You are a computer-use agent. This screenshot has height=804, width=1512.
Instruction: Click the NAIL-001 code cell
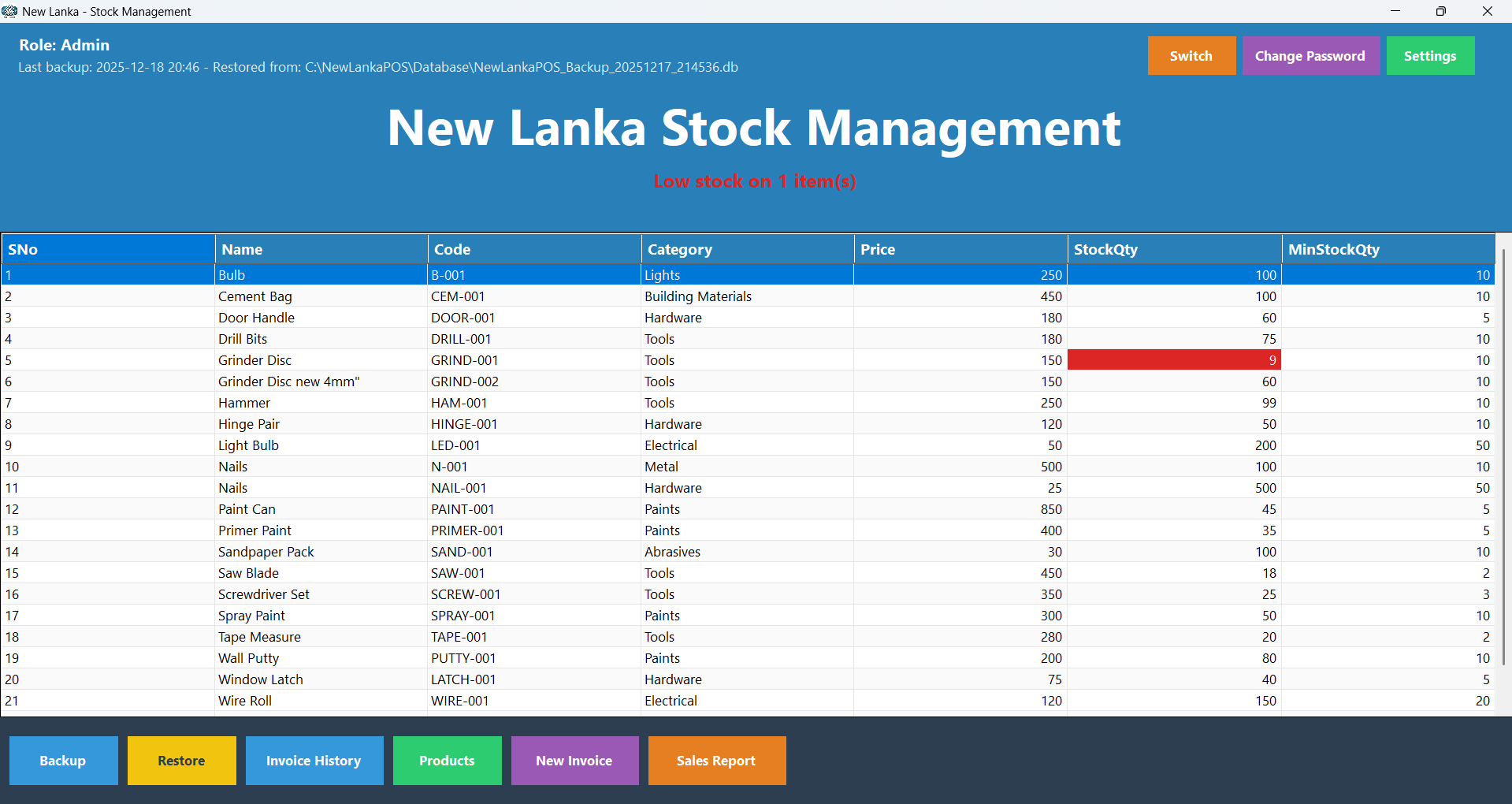coord(535,488)
